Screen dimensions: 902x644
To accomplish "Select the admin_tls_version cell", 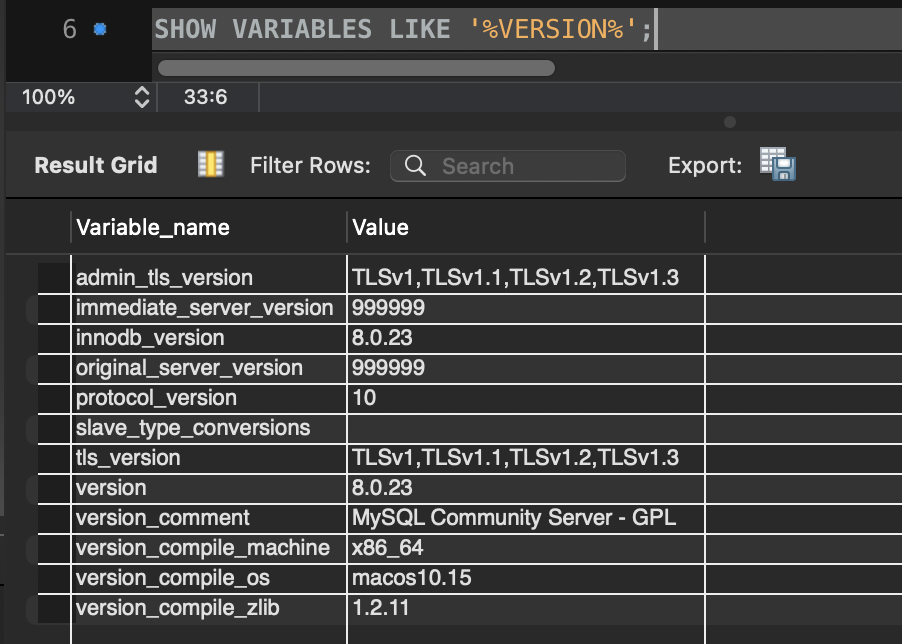I will [x=209, y=278].
